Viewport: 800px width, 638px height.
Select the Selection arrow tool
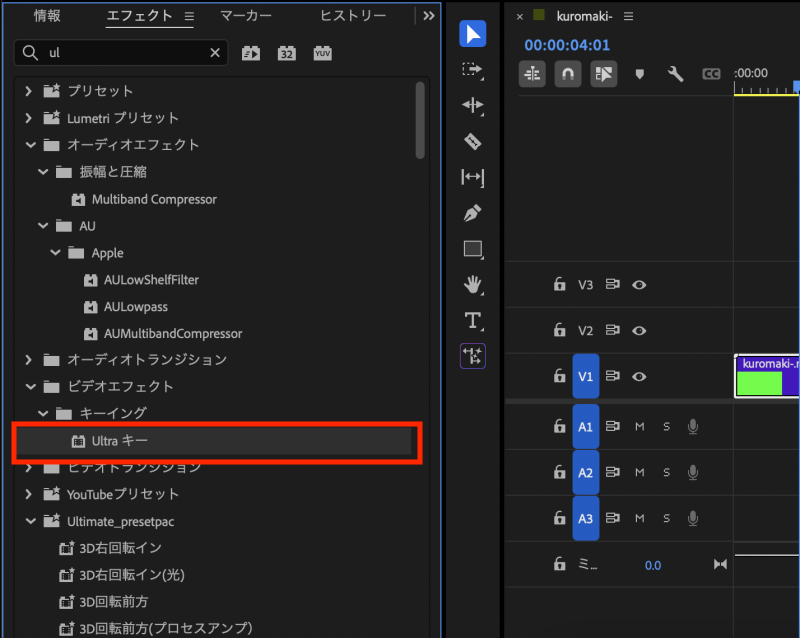(473, 34)
